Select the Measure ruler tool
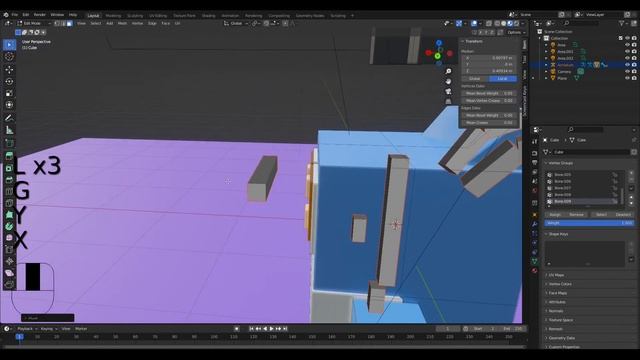 click(9, 130)
